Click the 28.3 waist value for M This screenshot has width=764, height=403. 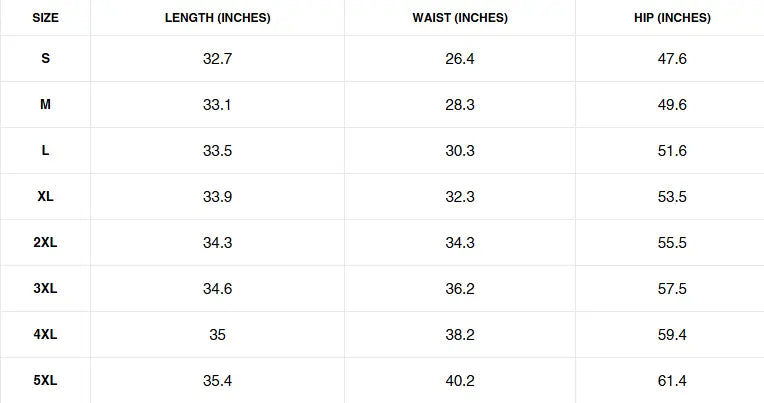point(460,105)
